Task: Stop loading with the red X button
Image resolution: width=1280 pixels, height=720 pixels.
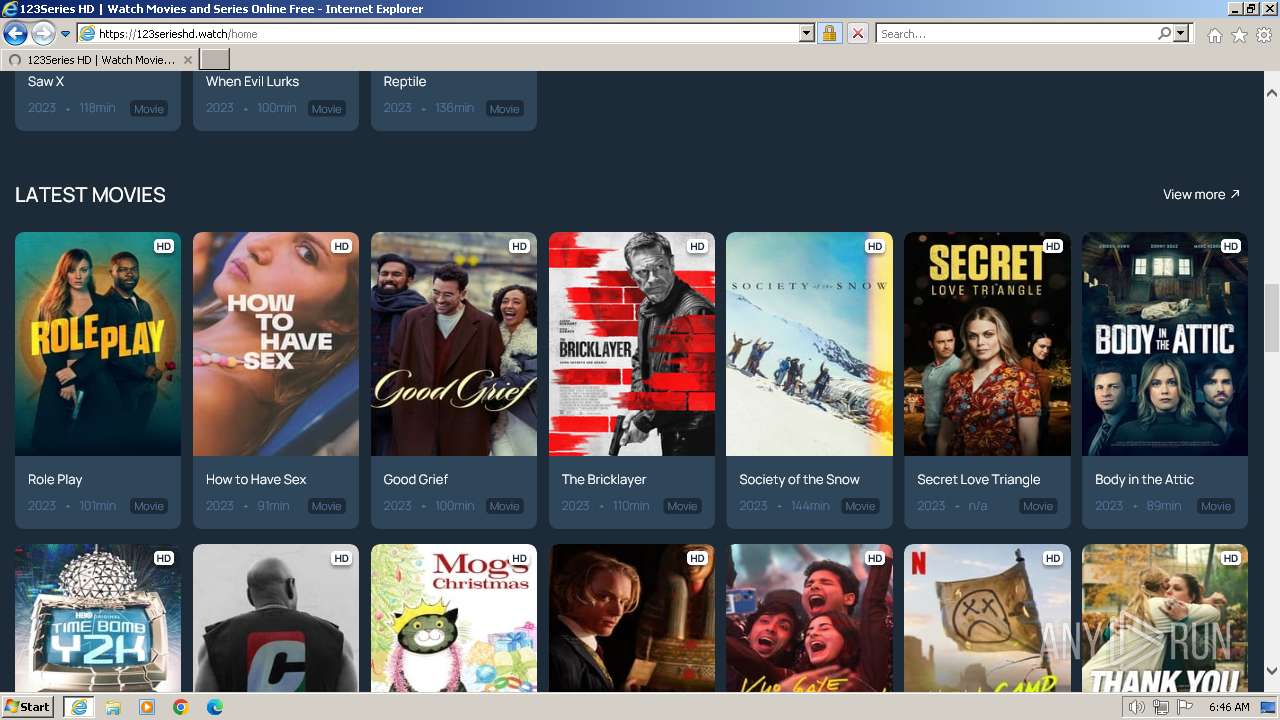Action: (x=857, y=34)
